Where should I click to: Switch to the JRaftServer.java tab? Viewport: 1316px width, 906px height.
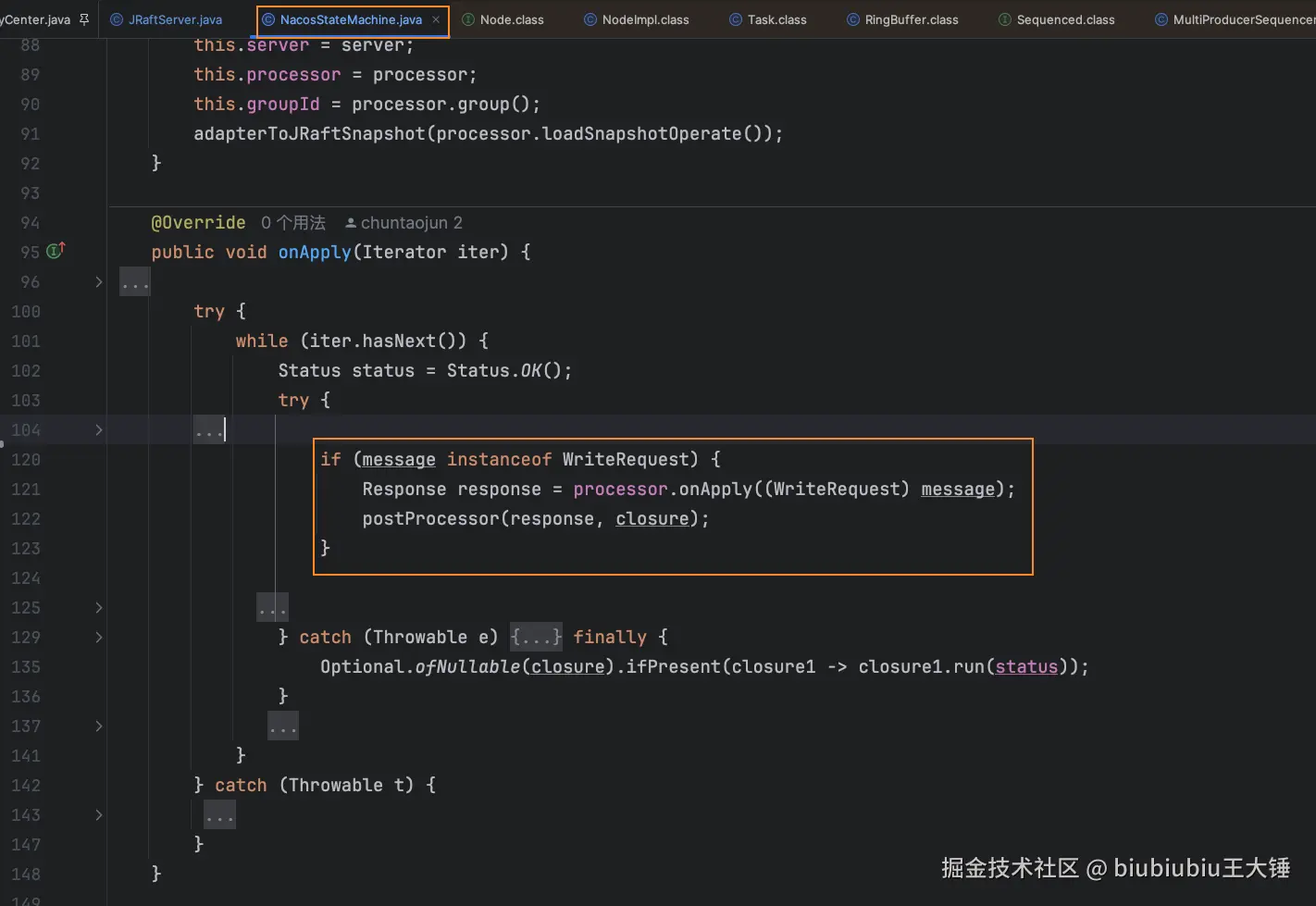[167, 19]
